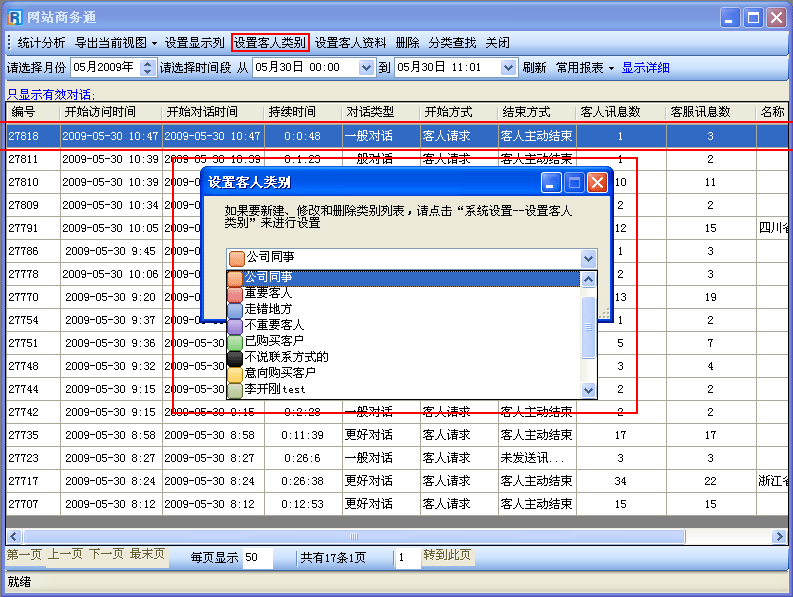Pick 不重要客人 in the dropdown list
The image size is (793, 597).
pos(273,325)
